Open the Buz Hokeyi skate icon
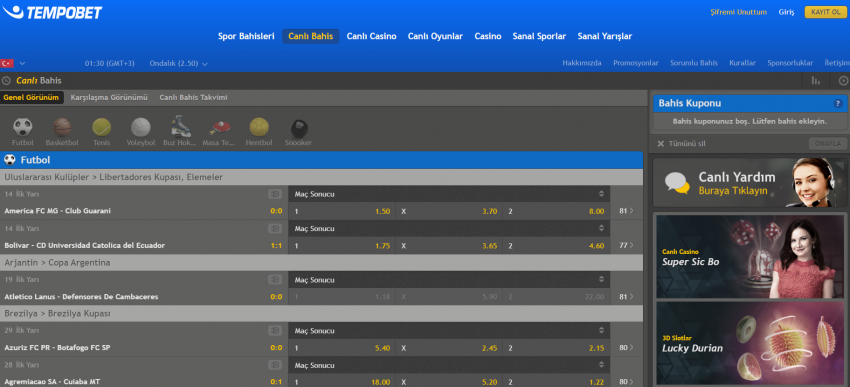Image resolution: width=850 pixels, height=387 pixels. pyautogui.click(x=181, y=126)
